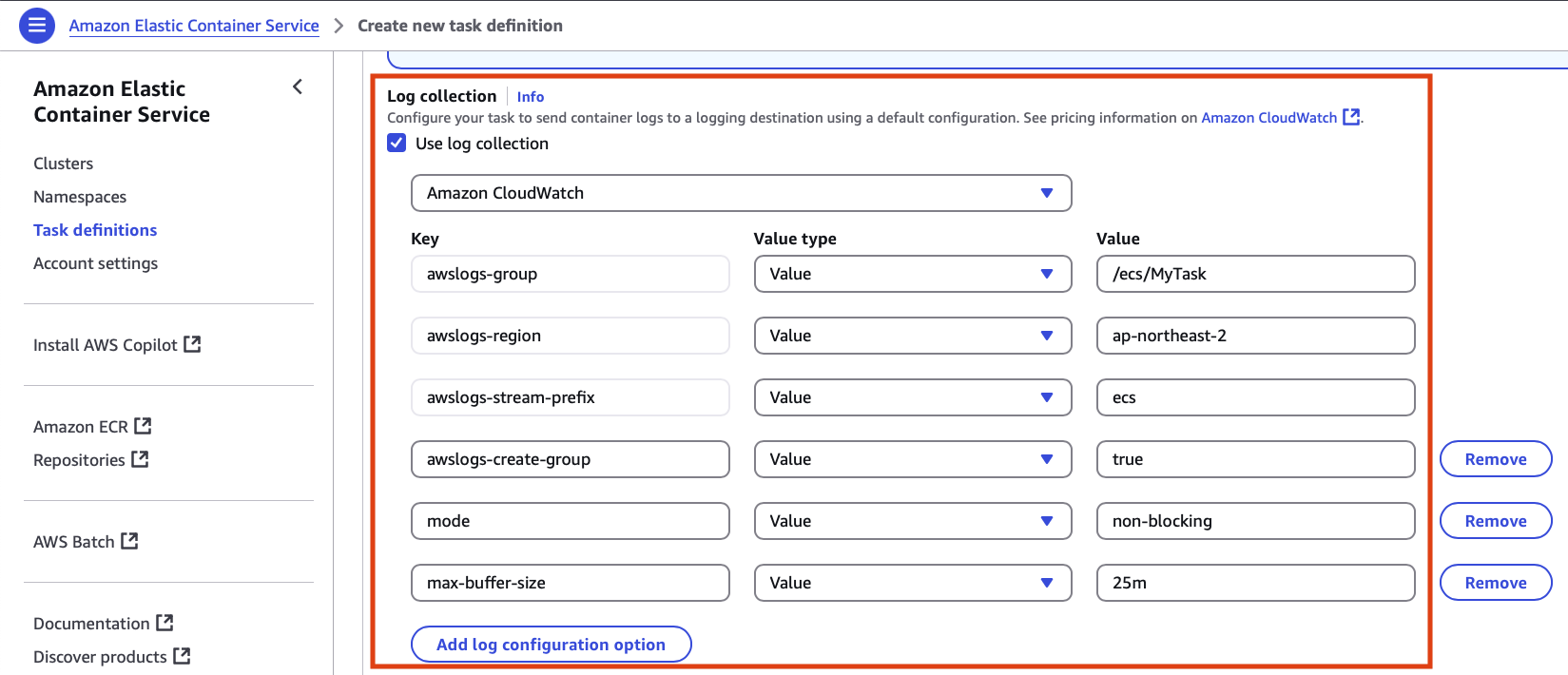Screen dimensions: 1568x675
Task: Open the Documentation sidebar link
Action: [91, 624]
